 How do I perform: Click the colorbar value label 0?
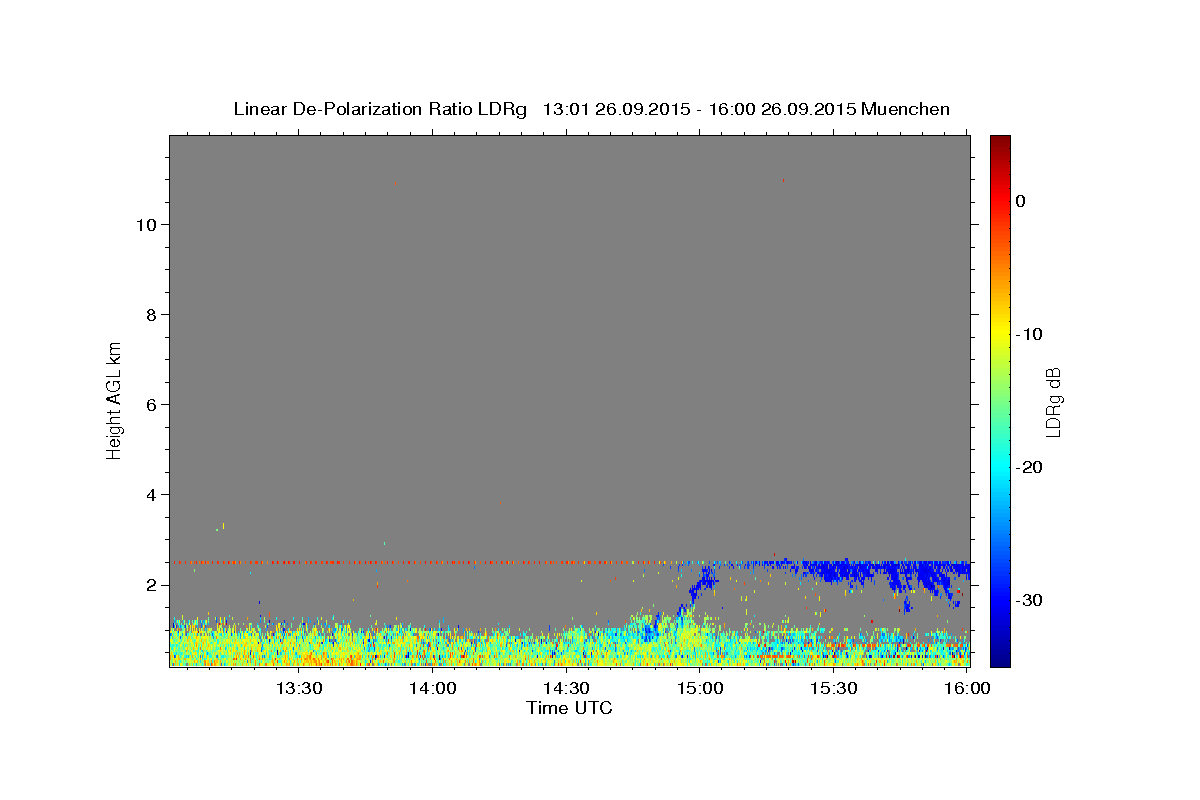(x=1021, y=201)
